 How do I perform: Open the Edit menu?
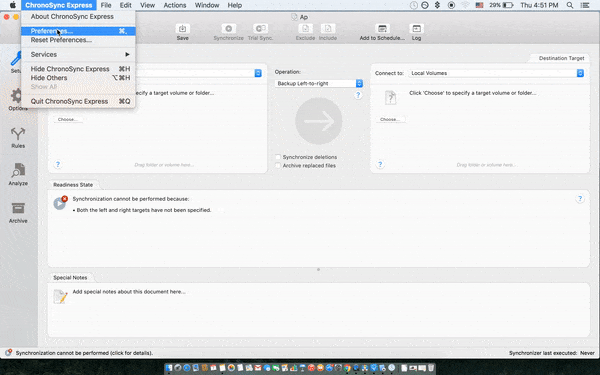pos(126,5)
